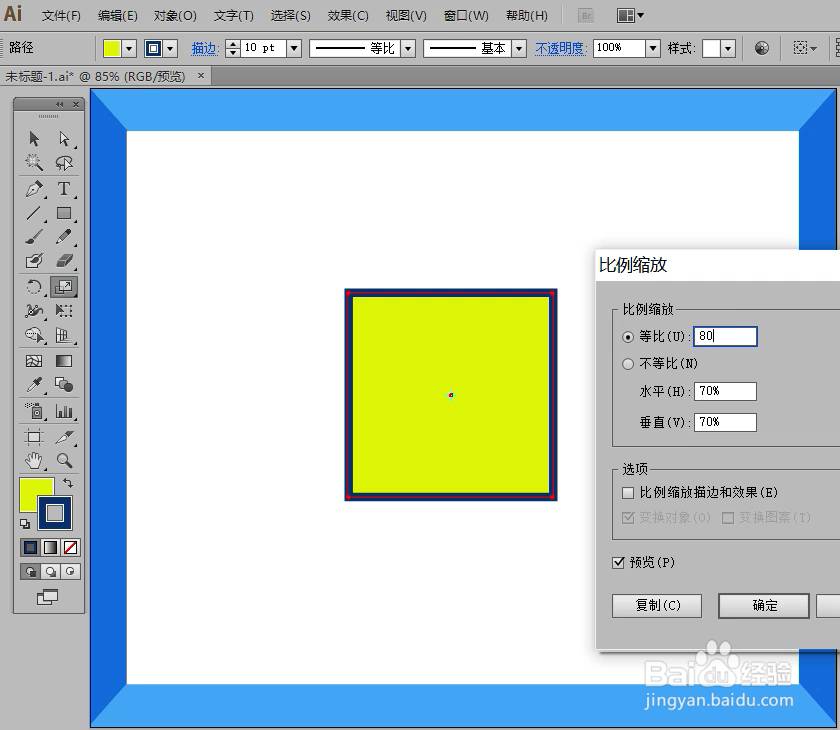
Task: Expand the 基本 brush definition dropdown
Action: coord(521,47)
